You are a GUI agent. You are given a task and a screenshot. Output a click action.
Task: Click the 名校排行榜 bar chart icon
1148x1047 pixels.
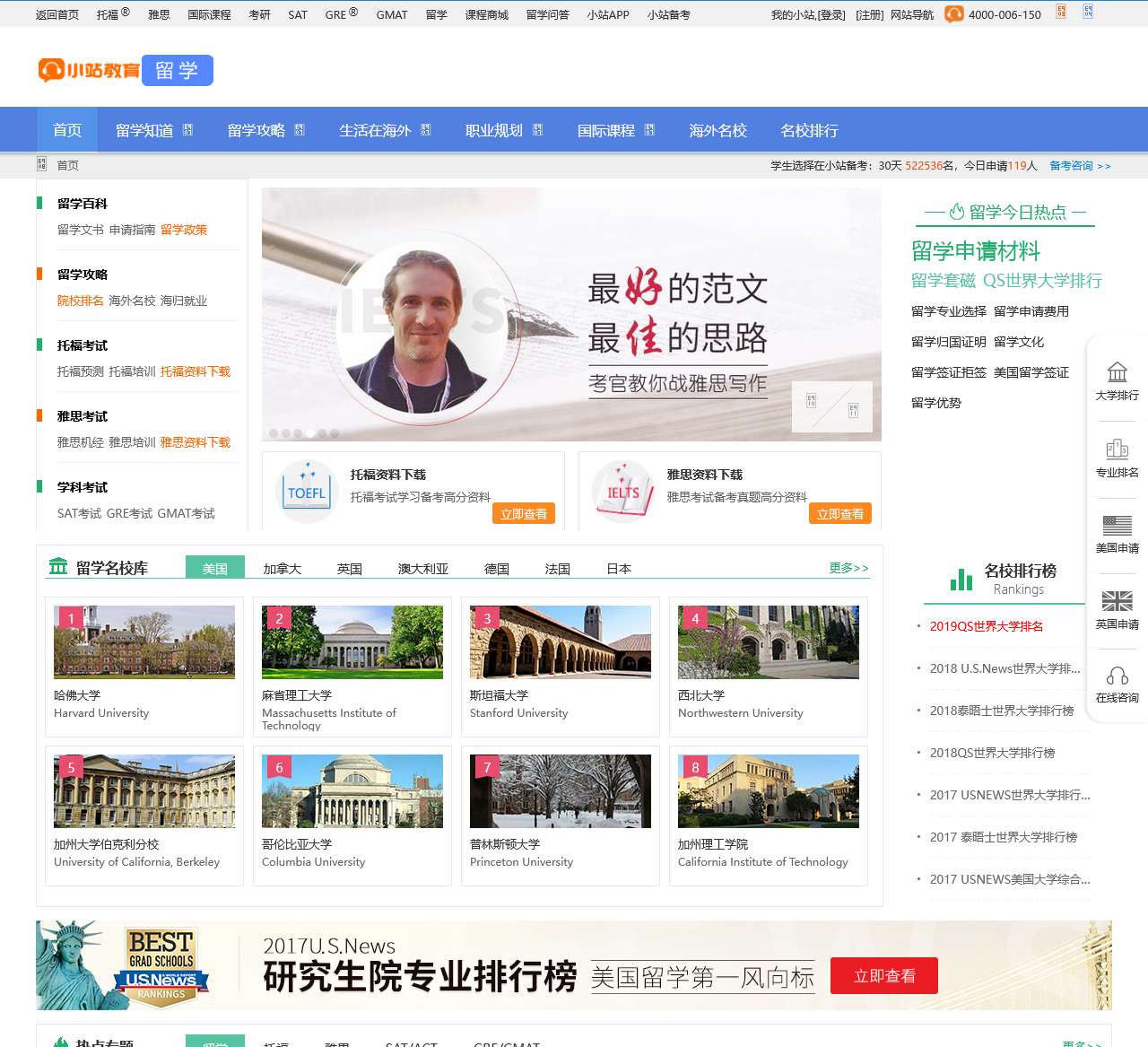pyautogui.click(x=961, y=580)
